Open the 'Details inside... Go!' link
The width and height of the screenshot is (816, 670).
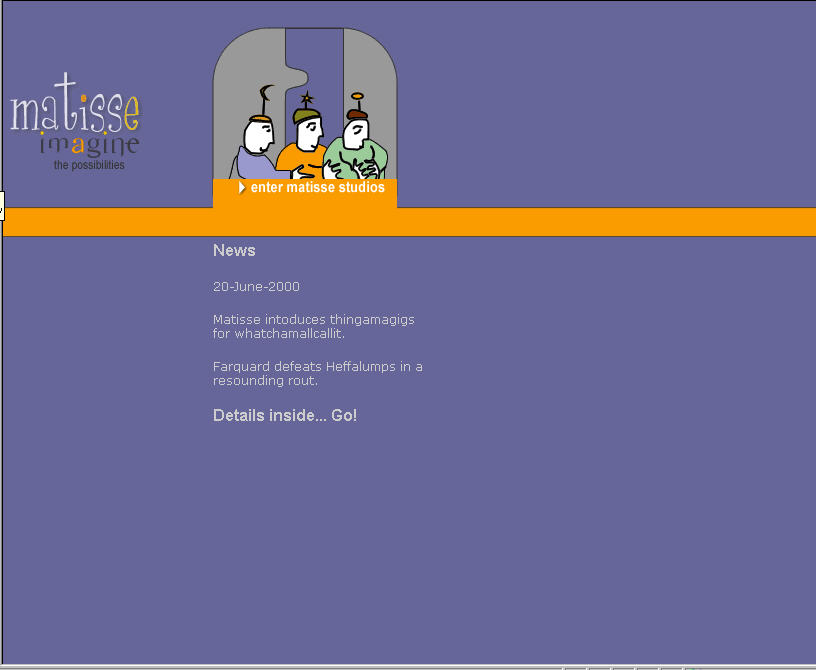pos(285,415)
